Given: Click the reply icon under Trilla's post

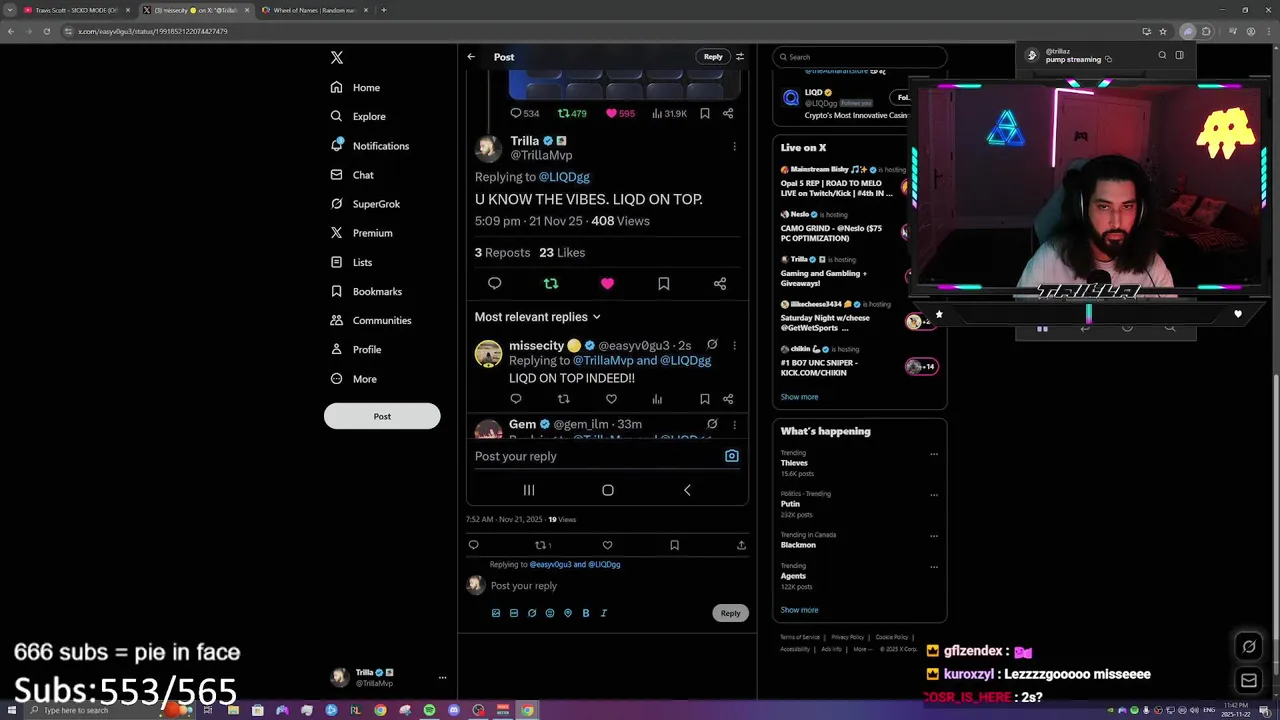Looking at the screenshot, I should (494, 284).
